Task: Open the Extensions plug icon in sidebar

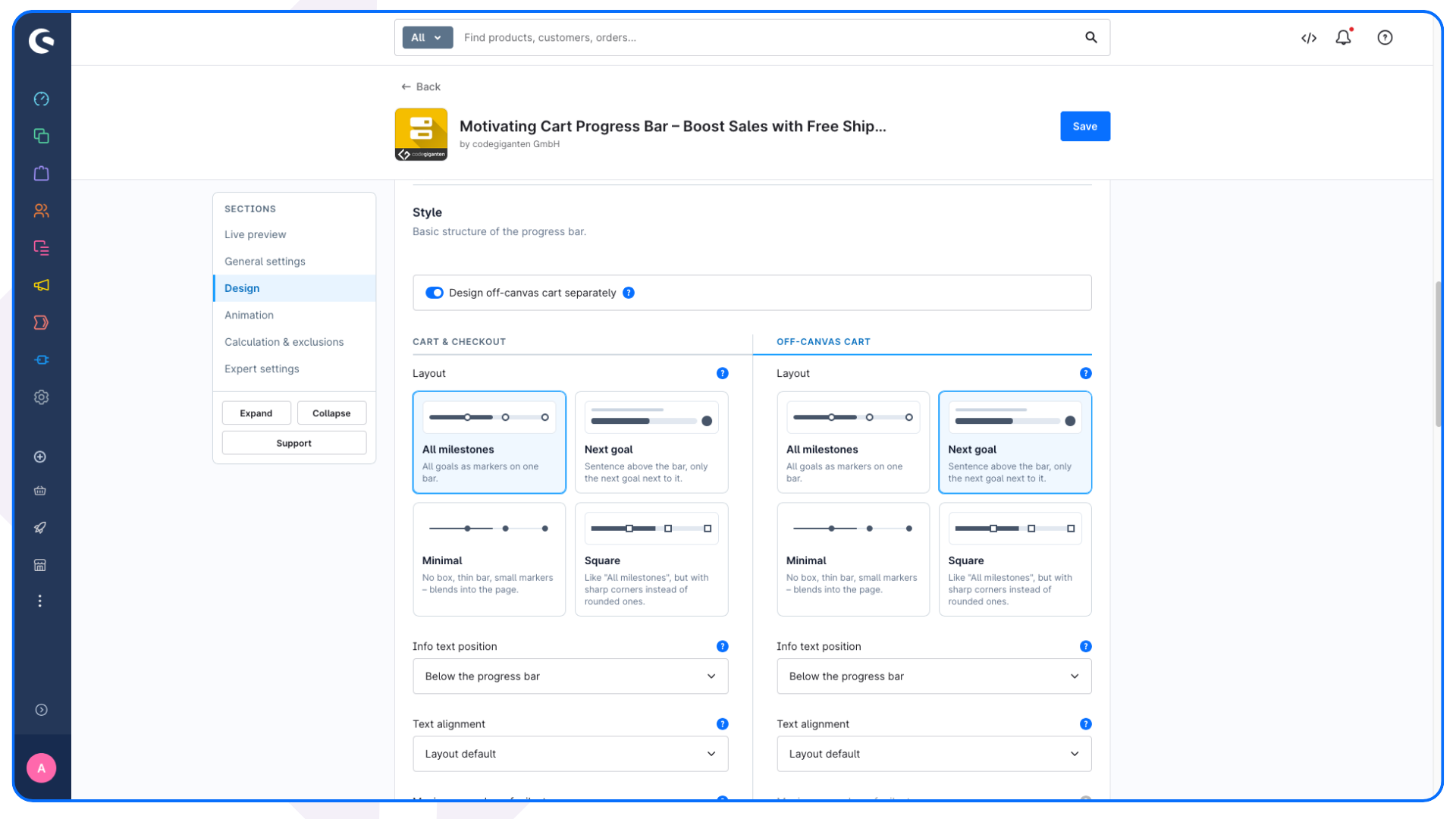Action: [x=42, y=360]
